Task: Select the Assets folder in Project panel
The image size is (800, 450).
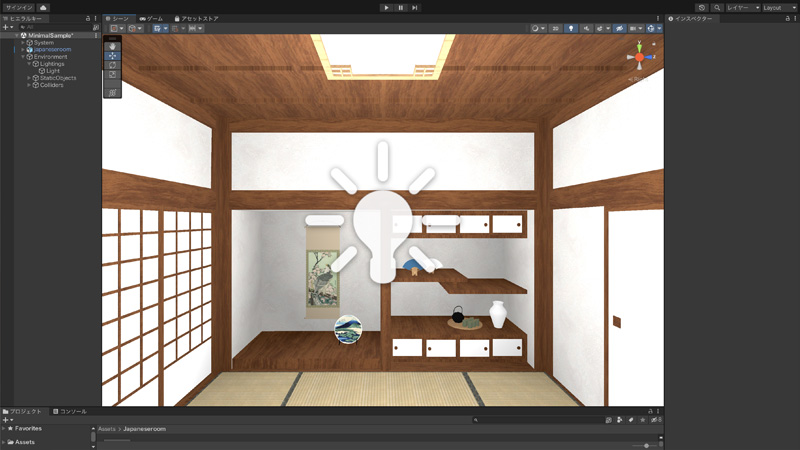Action: 24,442
